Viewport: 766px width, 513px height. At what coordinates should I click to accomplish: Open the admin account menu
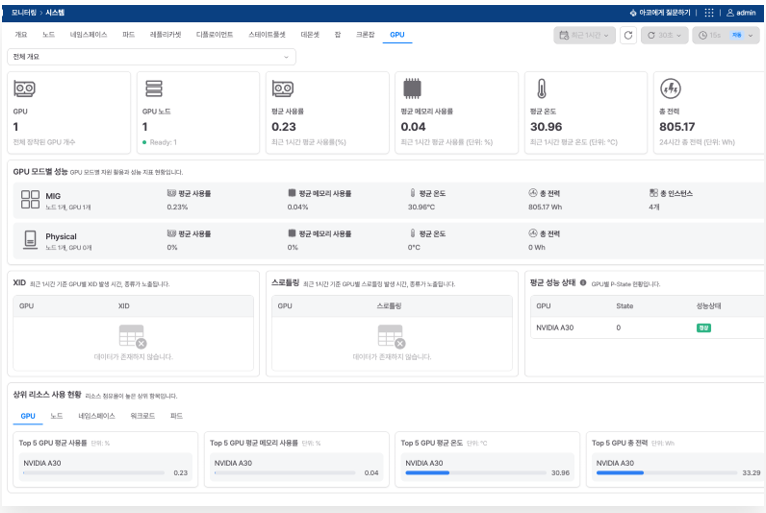pyautogui.click(x=741, y=13)
